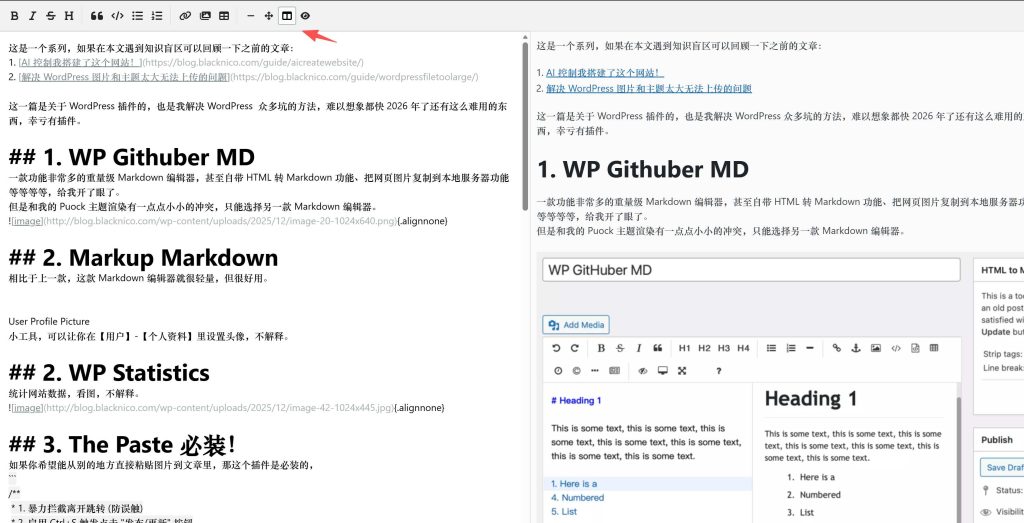
Task: Place cursor on '## 2. WP Statistics' heading
Action: (109, 373)
